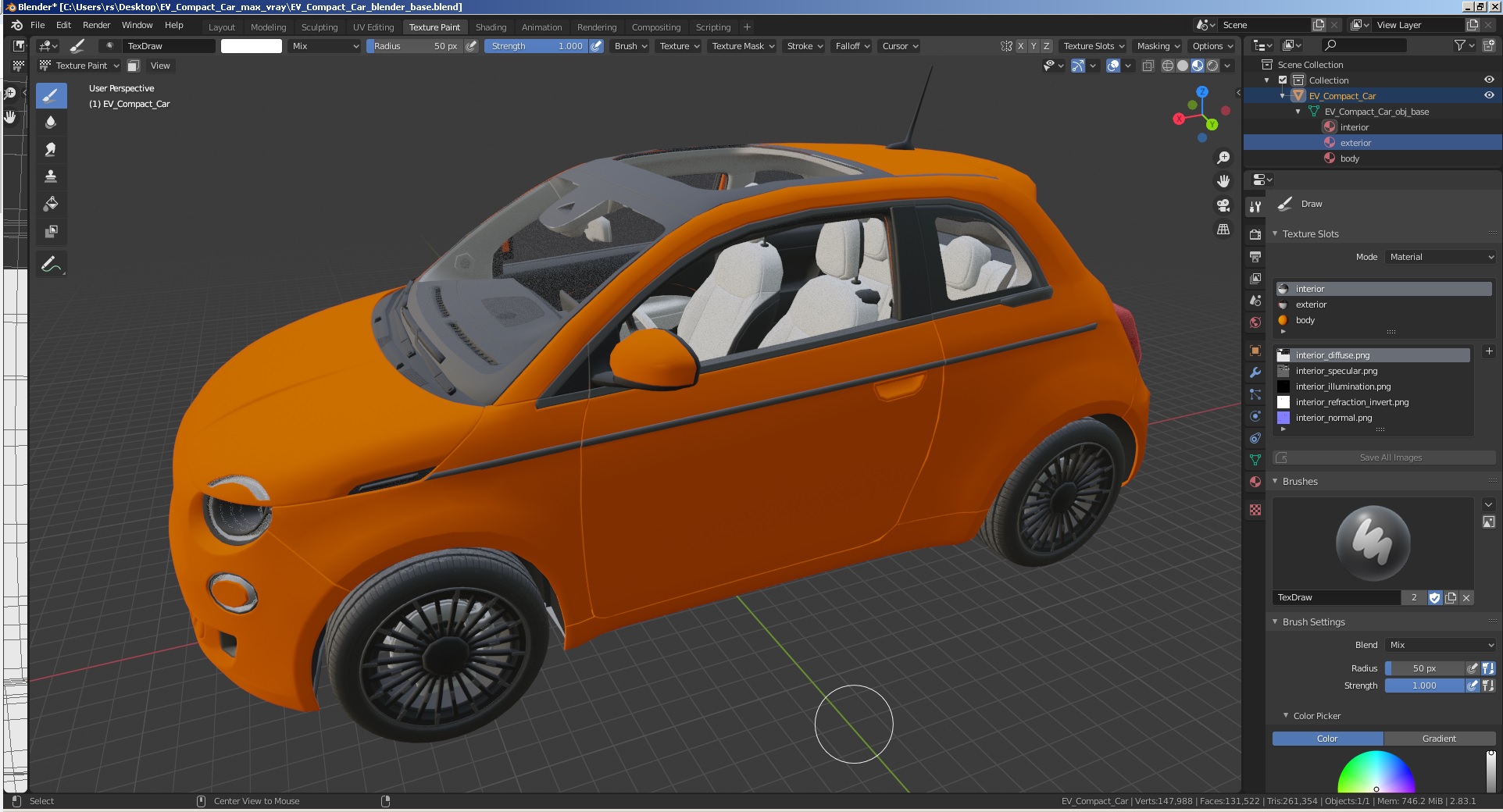The width and height of the screenshot is (1503, 812).
Task: Switch color picker to Gradient
Action: coord(1439,739)
